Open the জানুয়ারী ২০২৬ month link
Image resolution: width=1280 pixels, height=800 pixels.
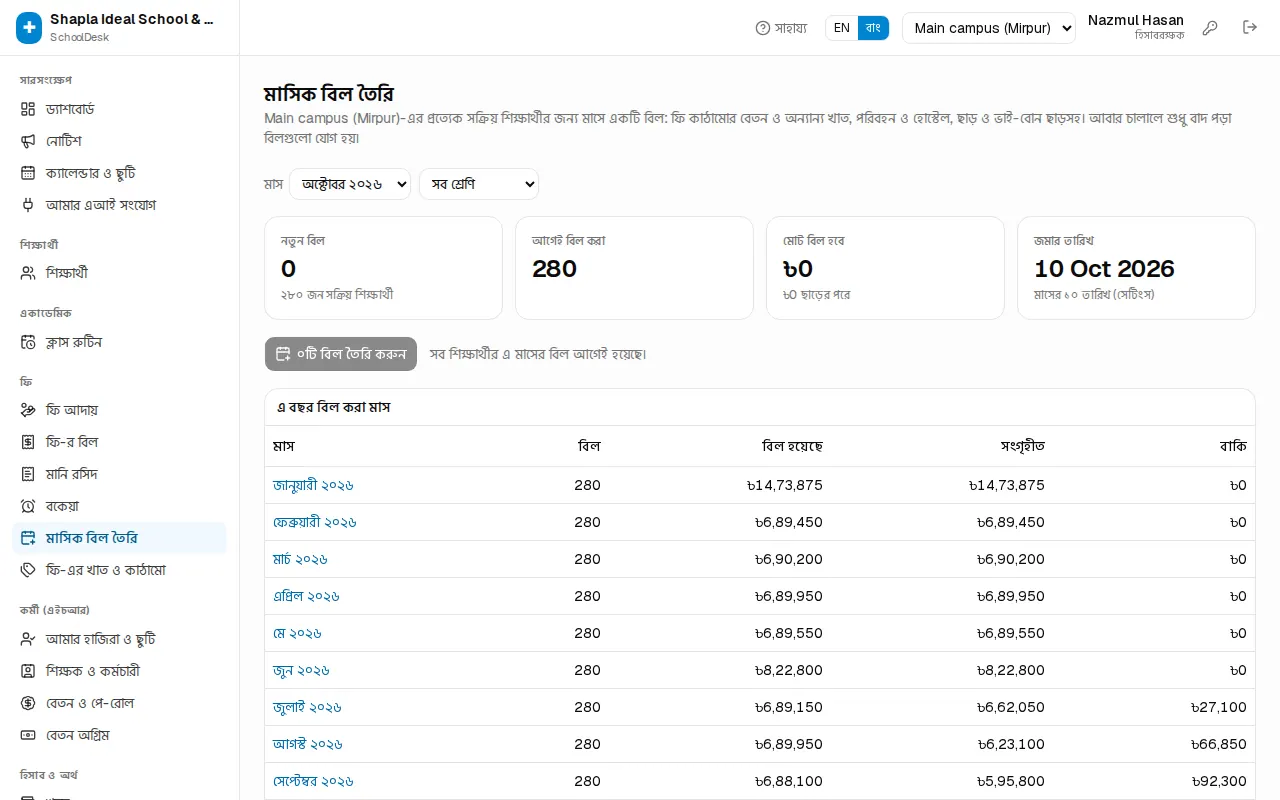click(x=313, y=485)
